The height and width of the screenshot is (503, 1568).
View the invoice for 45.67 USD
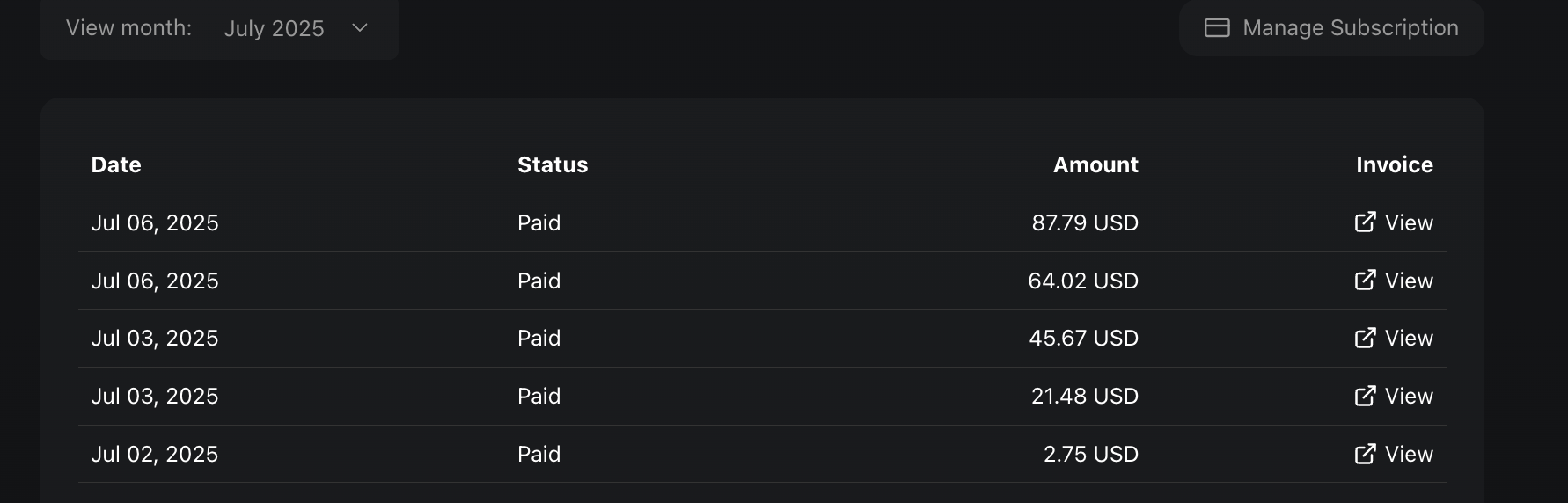click(x=1394, y=338)
